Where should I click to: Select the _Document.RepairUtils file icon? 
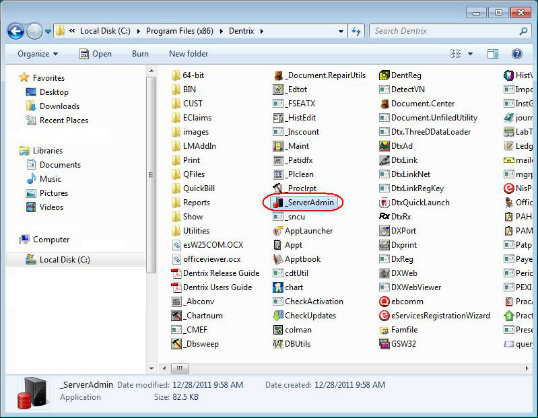coord(278,75)
